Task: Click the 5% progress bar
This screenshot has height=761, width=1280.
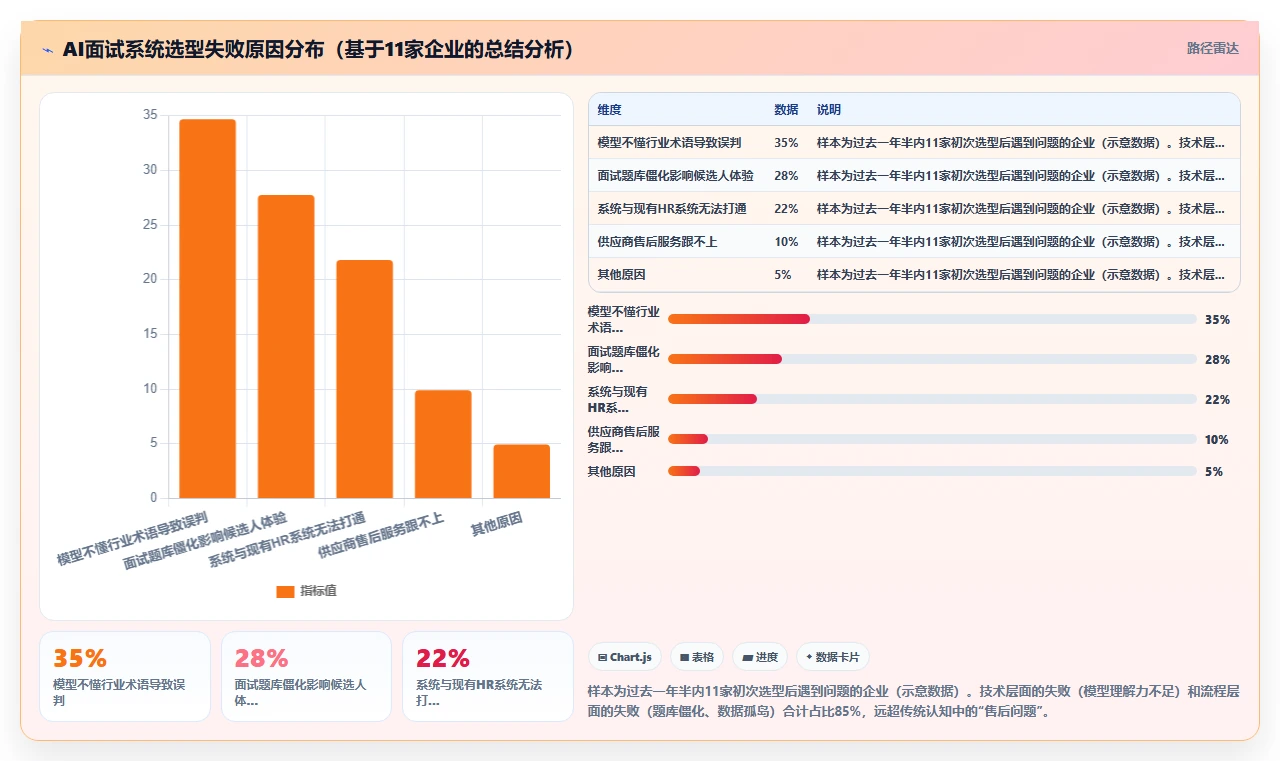Action: pyautogui.click(x=932, y=471)
